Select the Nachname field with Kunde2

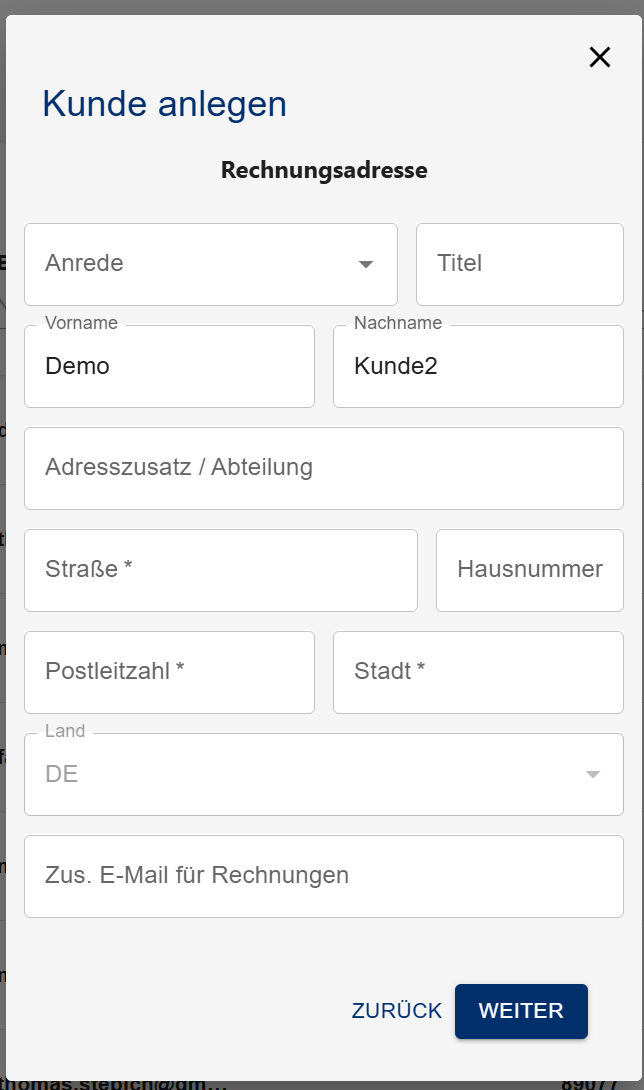click(478, 366)
